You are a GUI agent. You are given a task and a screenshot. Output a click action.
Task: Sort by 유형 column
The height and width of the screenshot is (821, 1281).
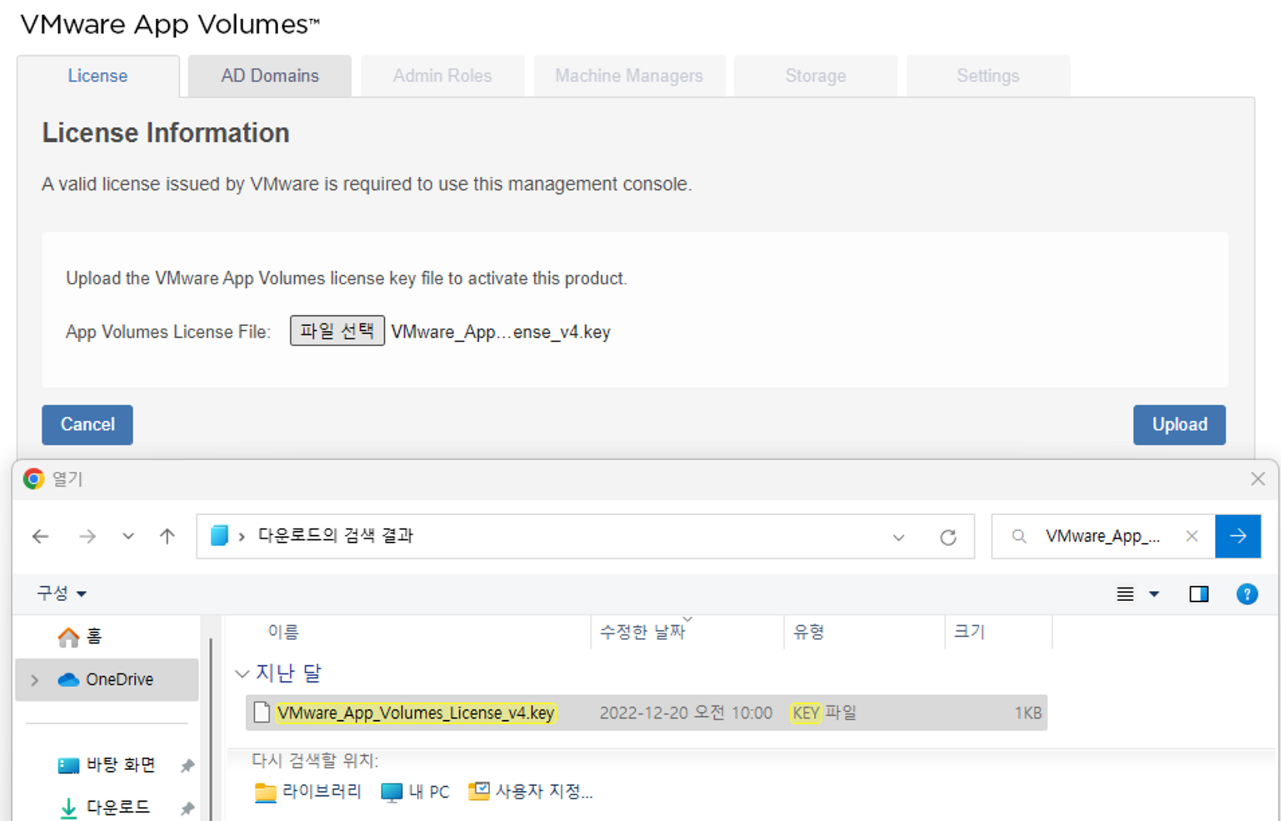click(809, 632)
